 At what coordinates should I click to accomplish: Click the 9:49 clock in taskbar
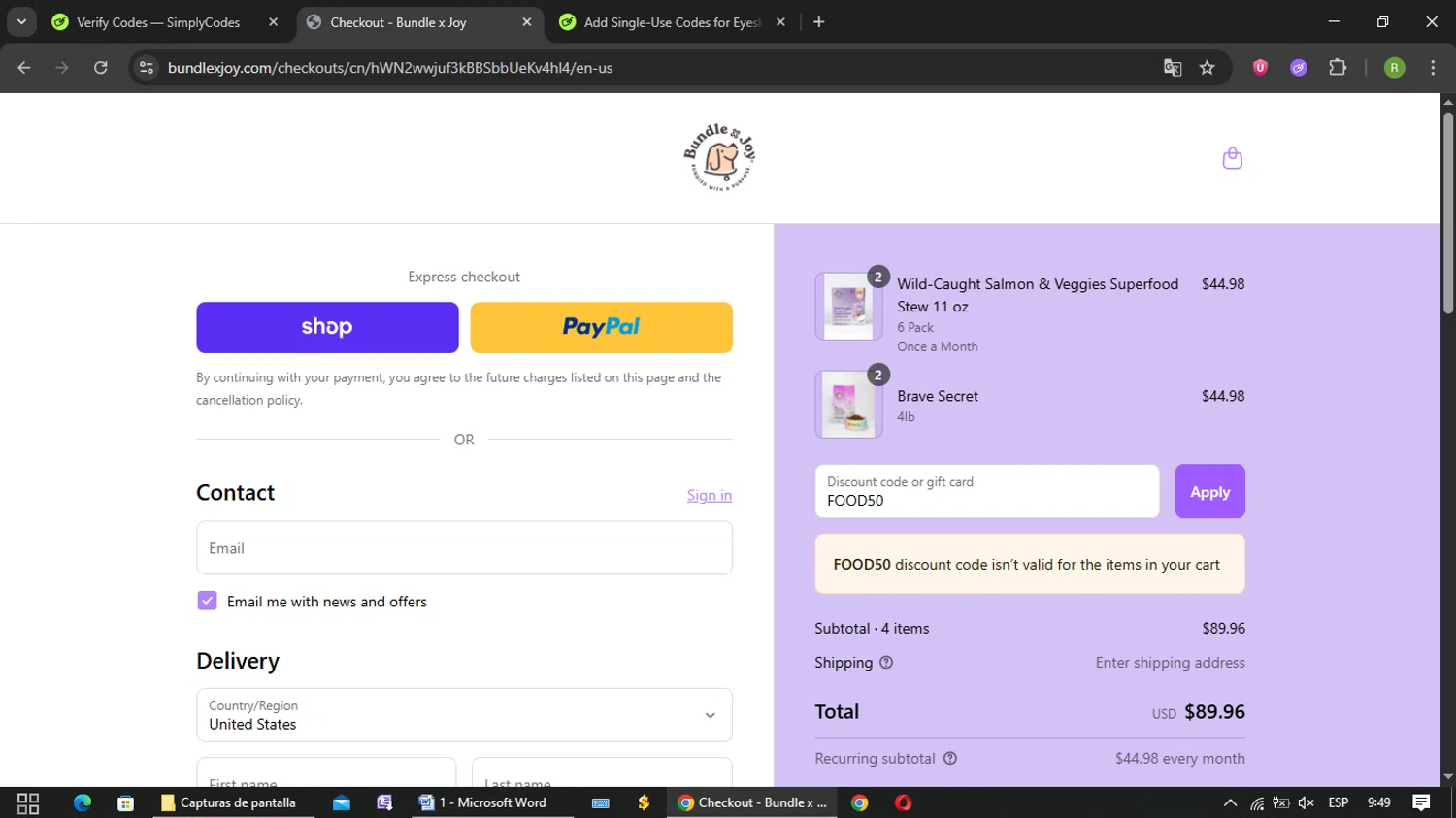(x=1378, y=802)
